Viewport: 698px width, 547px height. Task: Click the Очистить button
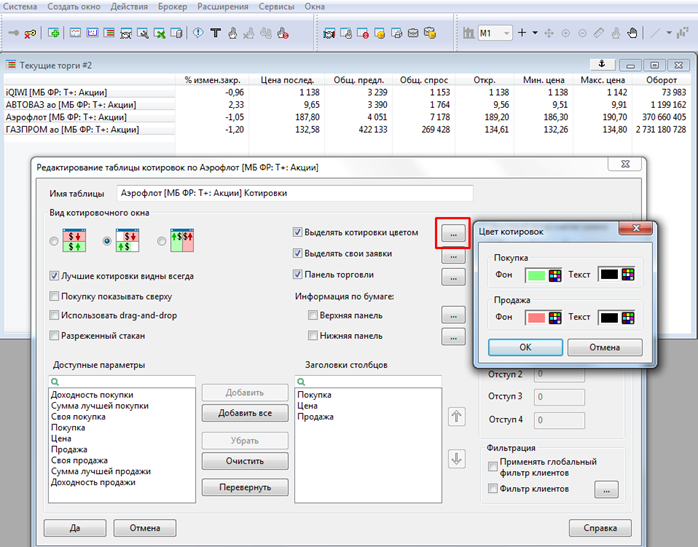[245, 461]
